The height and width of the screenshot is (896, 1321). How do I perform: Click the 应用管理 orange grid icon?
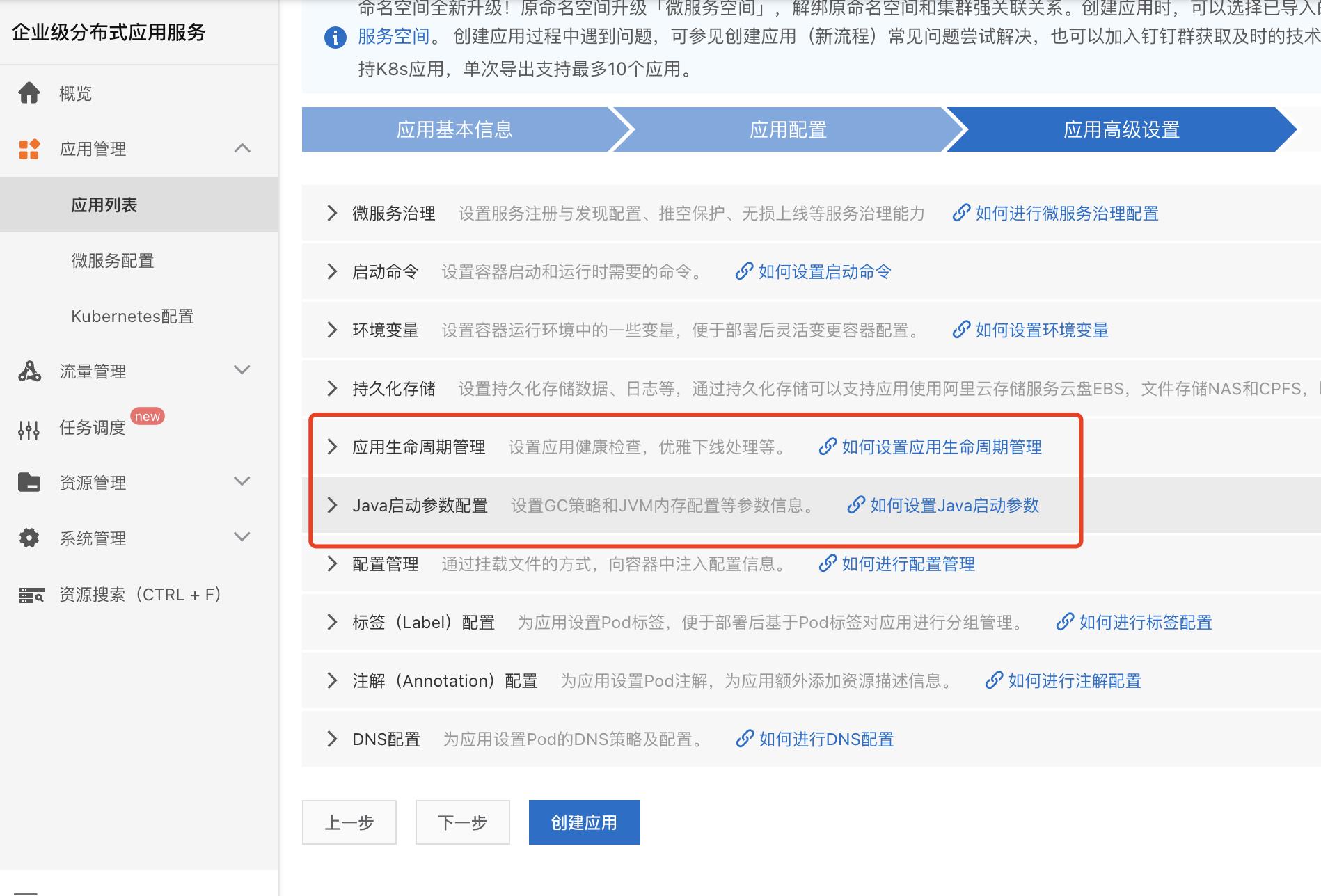(x=29, y=148)
